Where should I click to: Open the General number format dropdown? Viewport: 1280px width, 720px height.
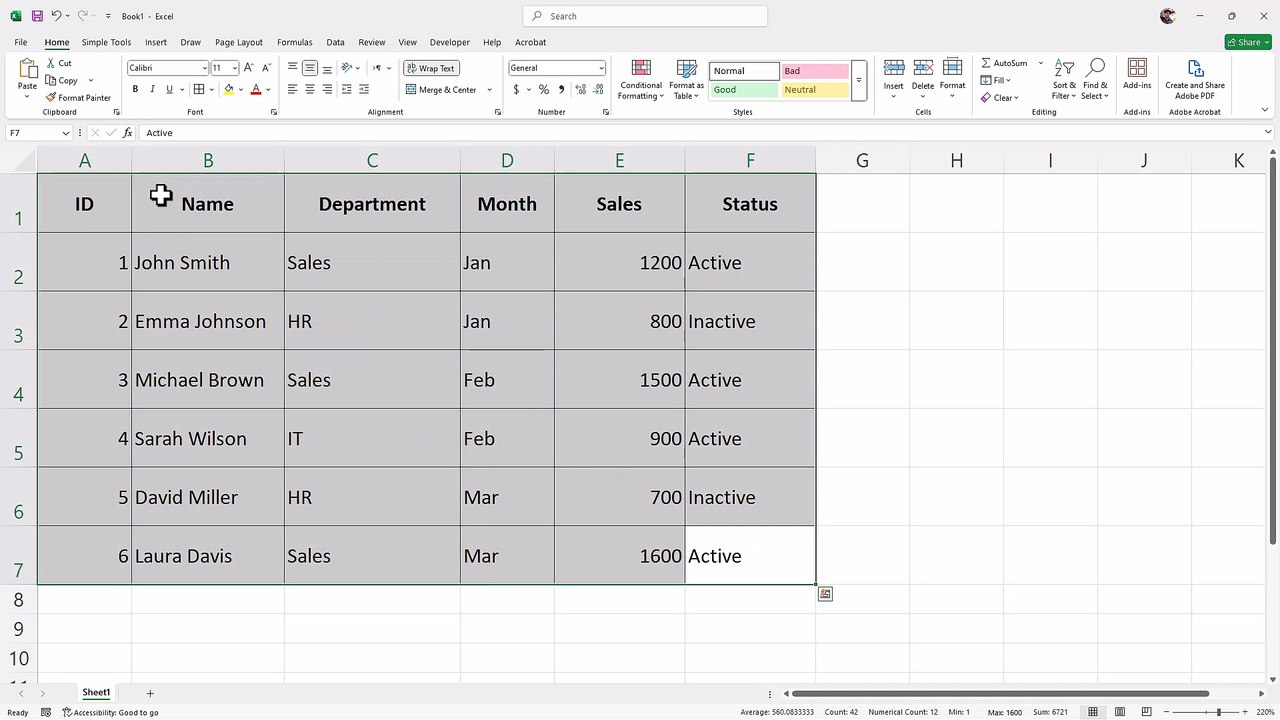(x=601, y=68)
